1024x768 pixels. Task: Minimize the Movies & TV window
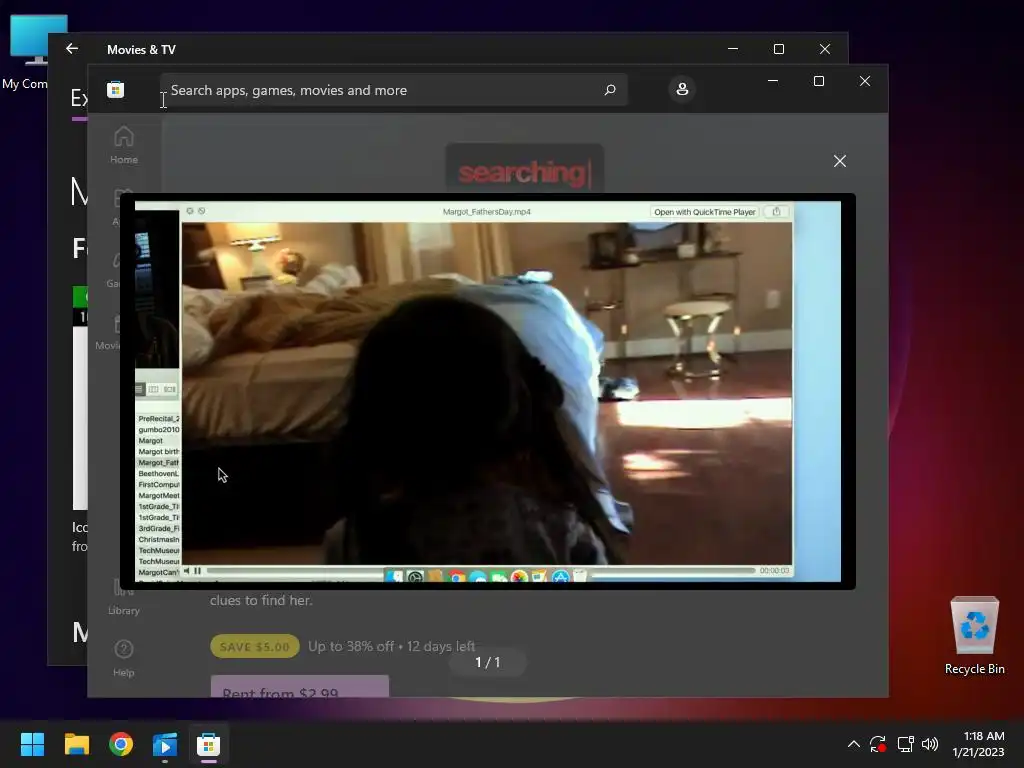pyautogui.click(x=733, y=49)
